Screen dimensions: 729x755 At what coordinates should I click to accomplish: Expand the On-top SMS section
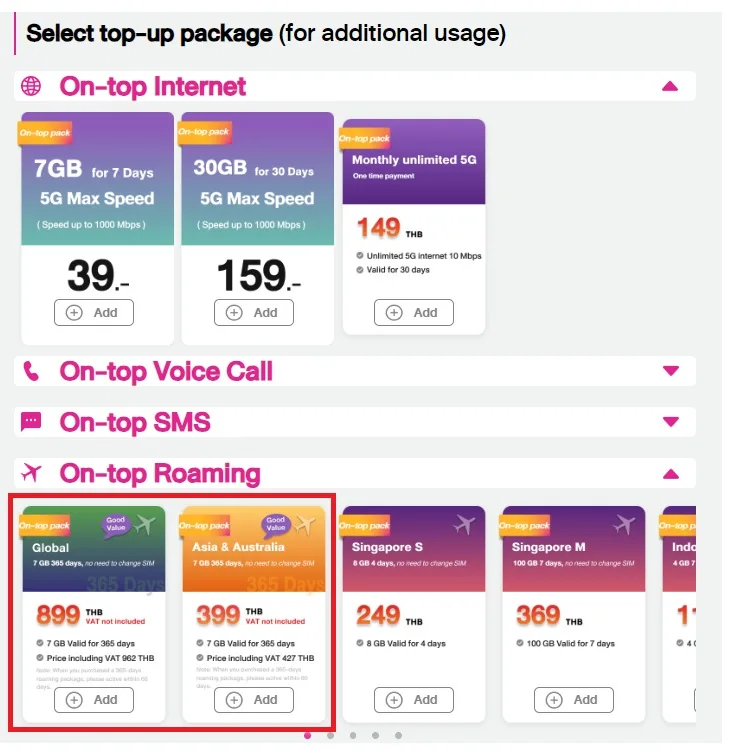[x=671, y=421]
